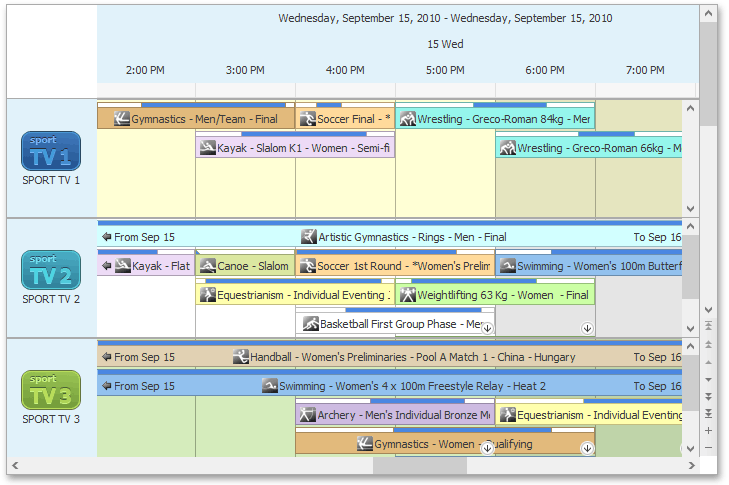
Task: Select the Archery Men's Individual Bronze icon
Action: pos(308,415)
